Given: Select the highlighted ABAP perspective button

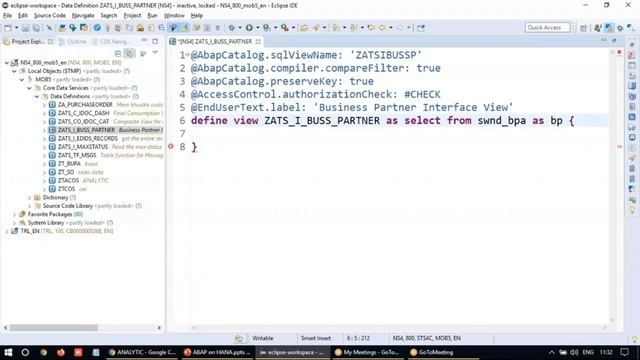Looking at the screenshot, I should 609,28.
